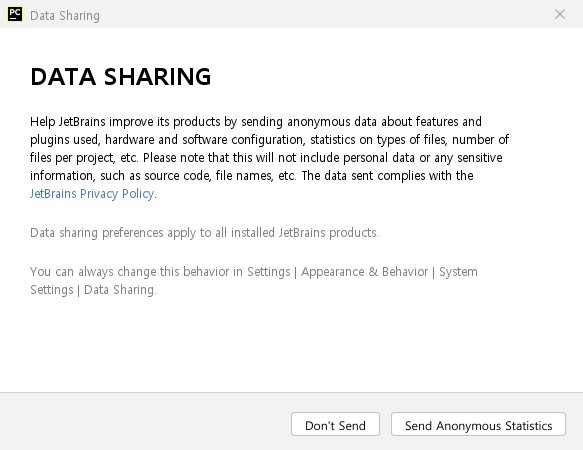Click the 'You can always change this behavior' text

coord(254,280)
